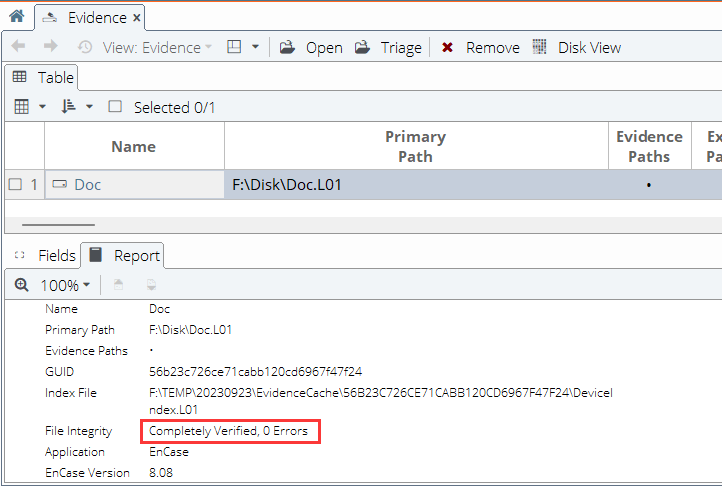722x486 pixels.
Task: Click Open evidence button
Action: [311, 47]
